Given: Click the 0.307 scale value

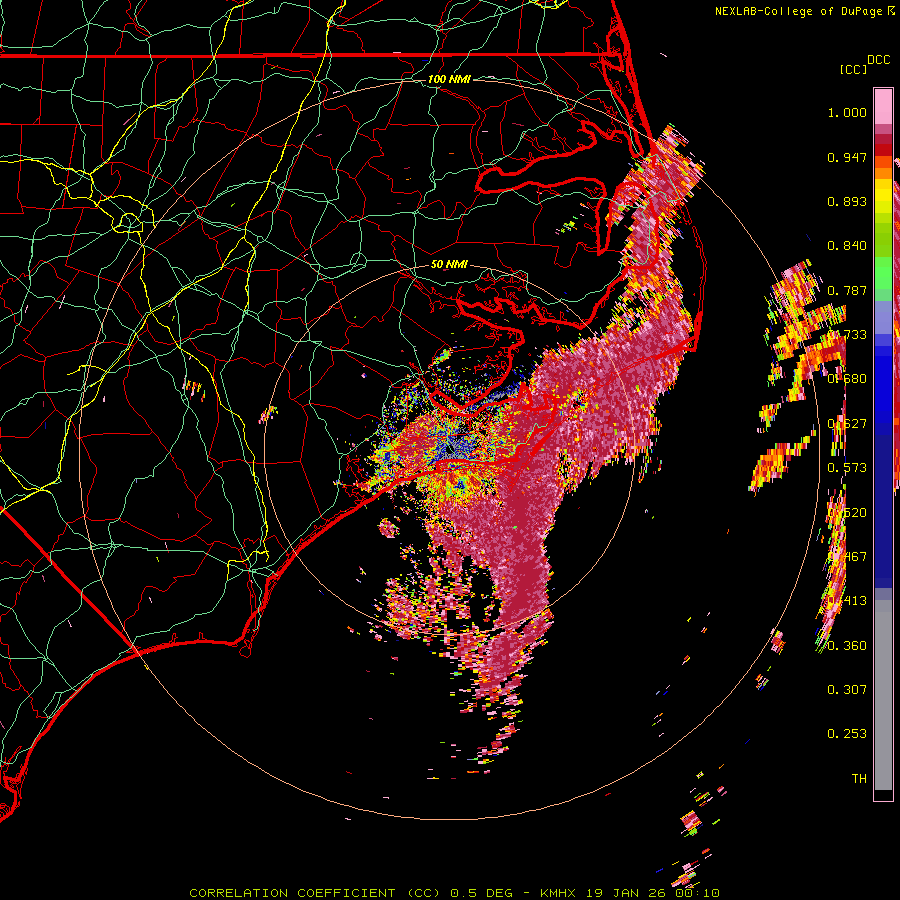Looking at the screenshot, I should click(x=847, y=689).
